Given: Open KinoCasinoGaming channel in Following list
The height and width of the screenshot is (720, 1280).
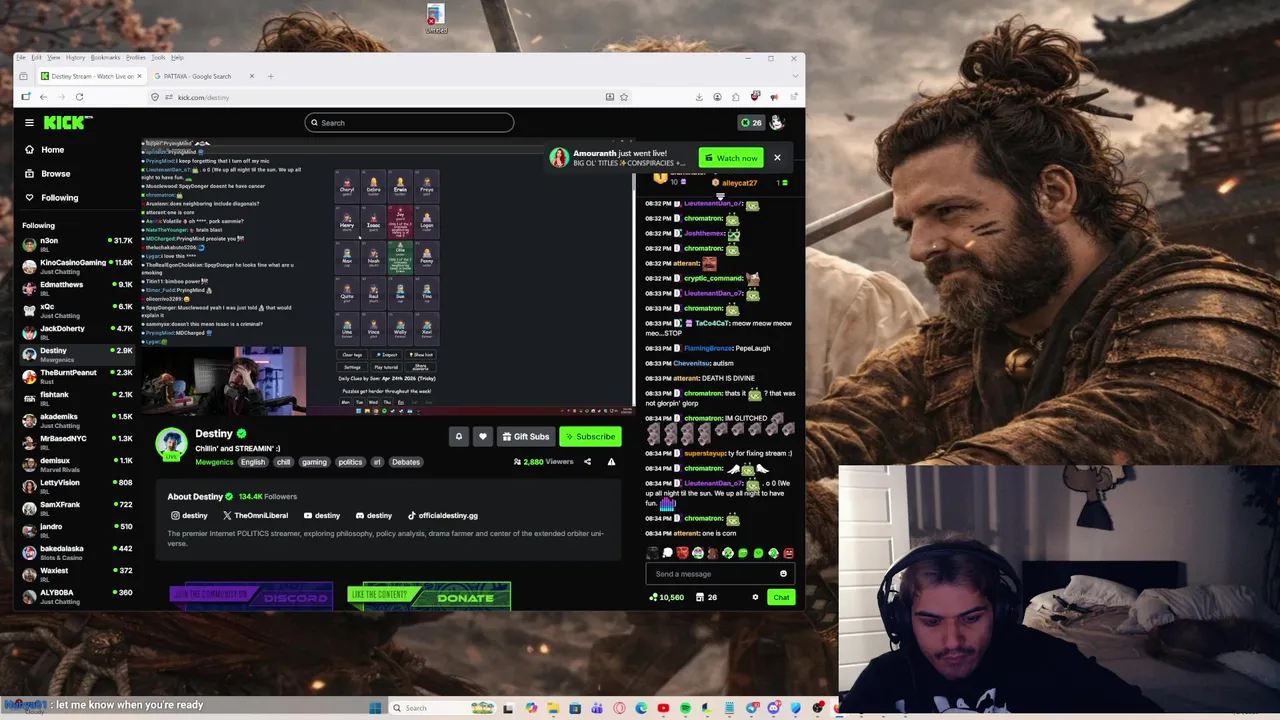Looking at the screenshot, I should 77,266.
